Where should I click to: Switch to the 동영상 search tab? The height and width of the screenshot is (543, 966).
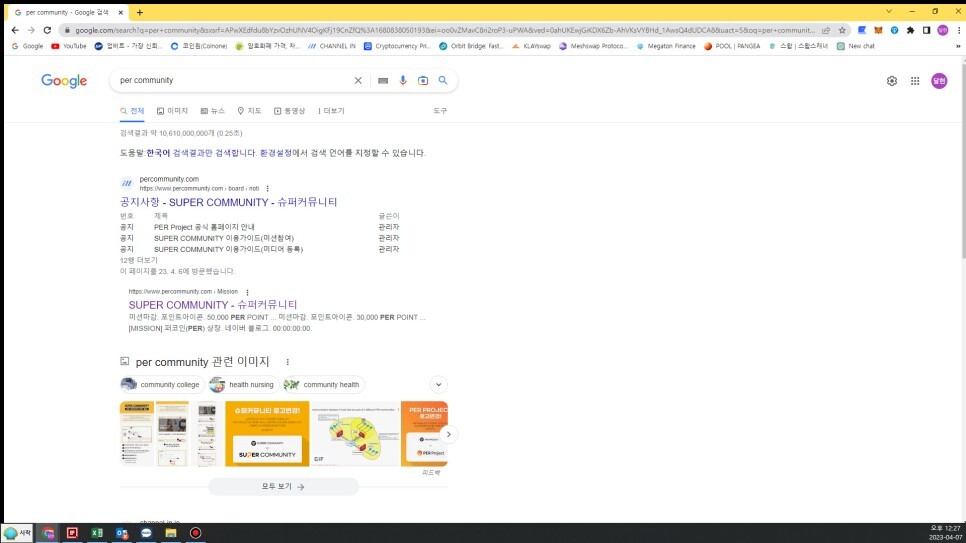pyautogui.click(x=290, y=111)
